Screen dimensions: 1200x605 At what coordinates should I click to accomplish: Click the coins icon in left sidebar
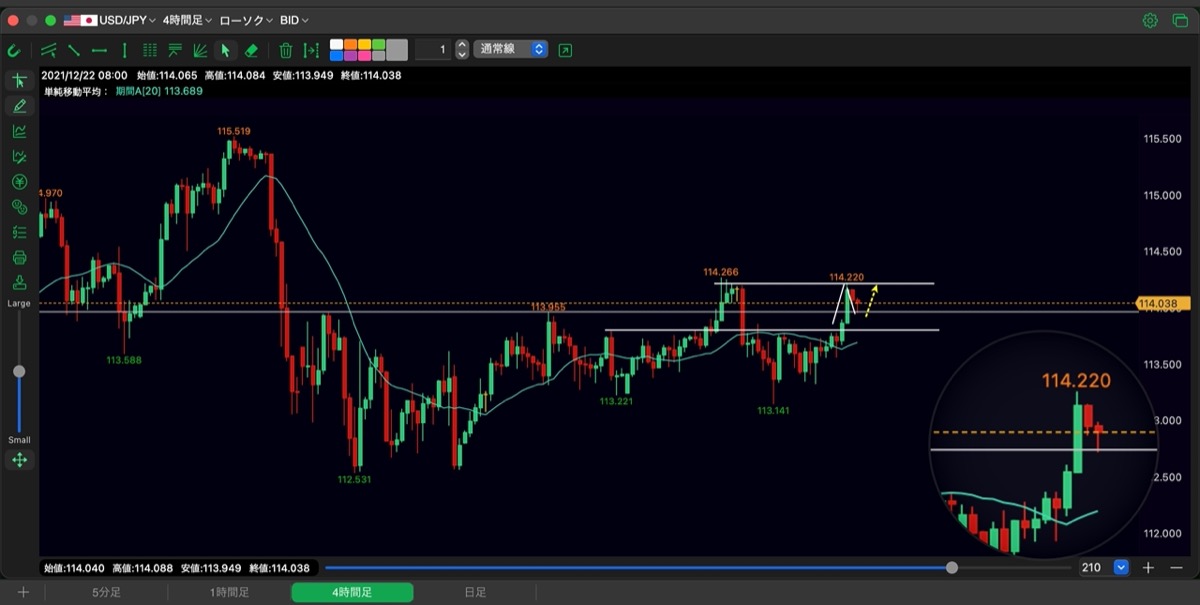pos(19,206)
